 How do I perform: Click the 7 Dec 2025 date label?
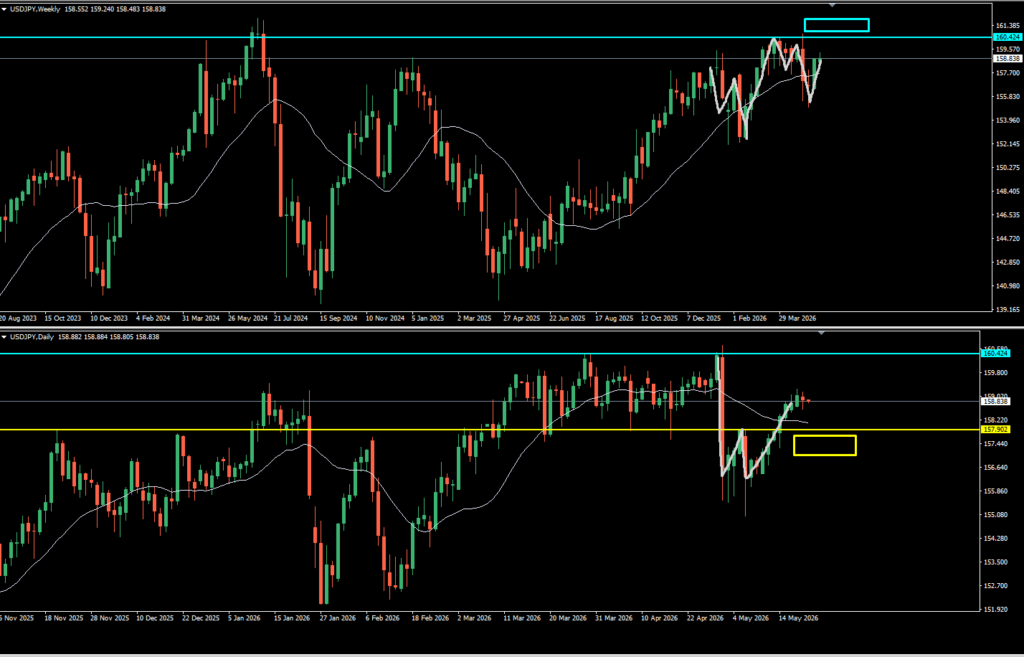[704, 319]
